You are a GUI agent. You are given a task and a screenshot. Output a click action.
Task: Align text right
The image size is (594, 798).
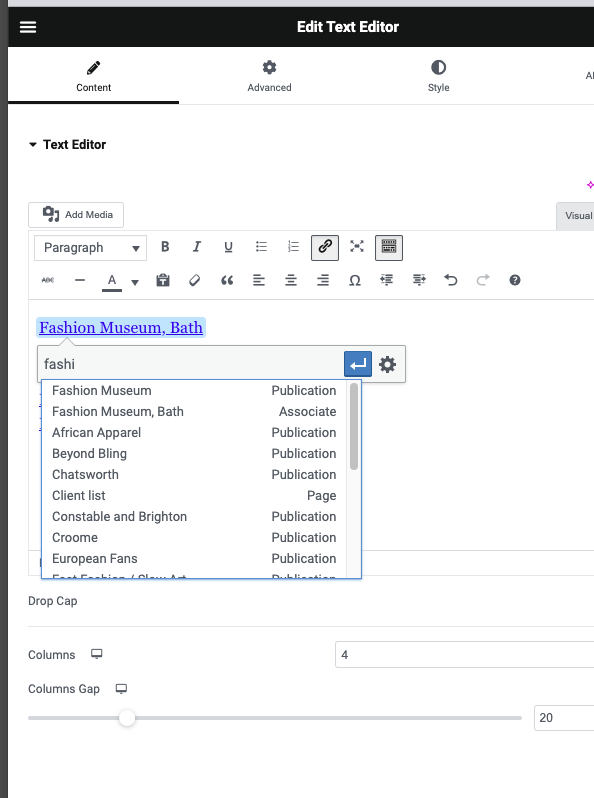click(323, 280)
